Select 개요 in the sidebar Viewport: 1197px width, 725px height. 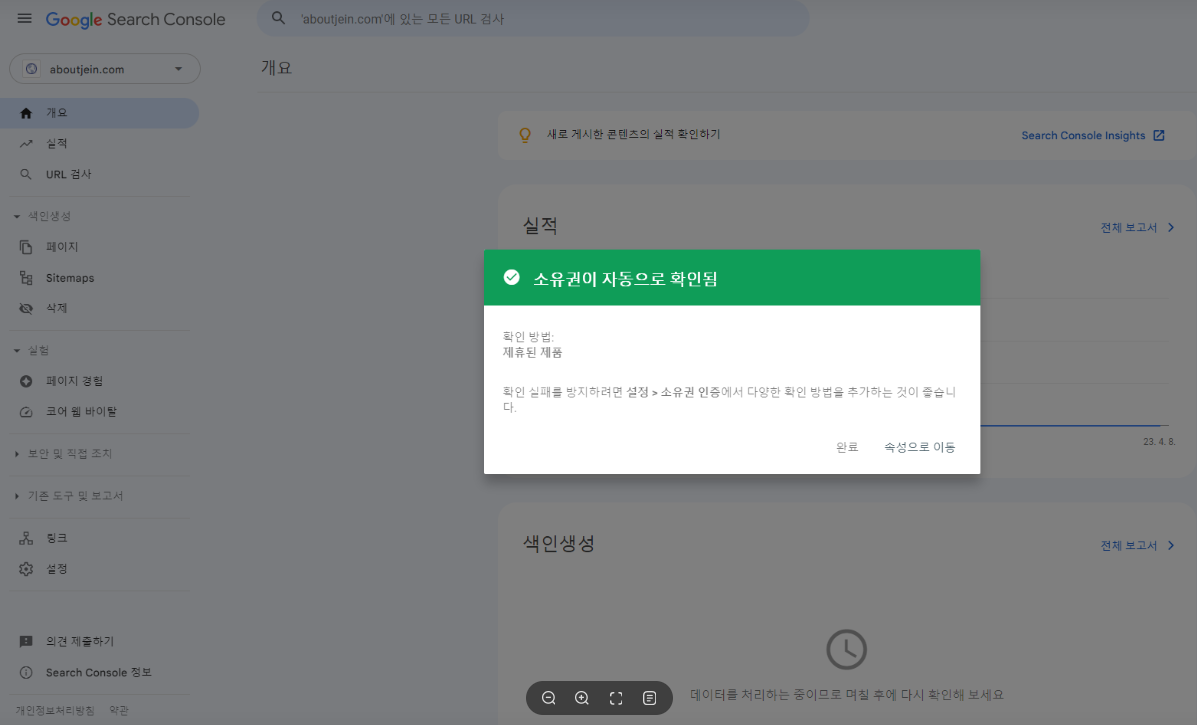click(x=99, y=113)
